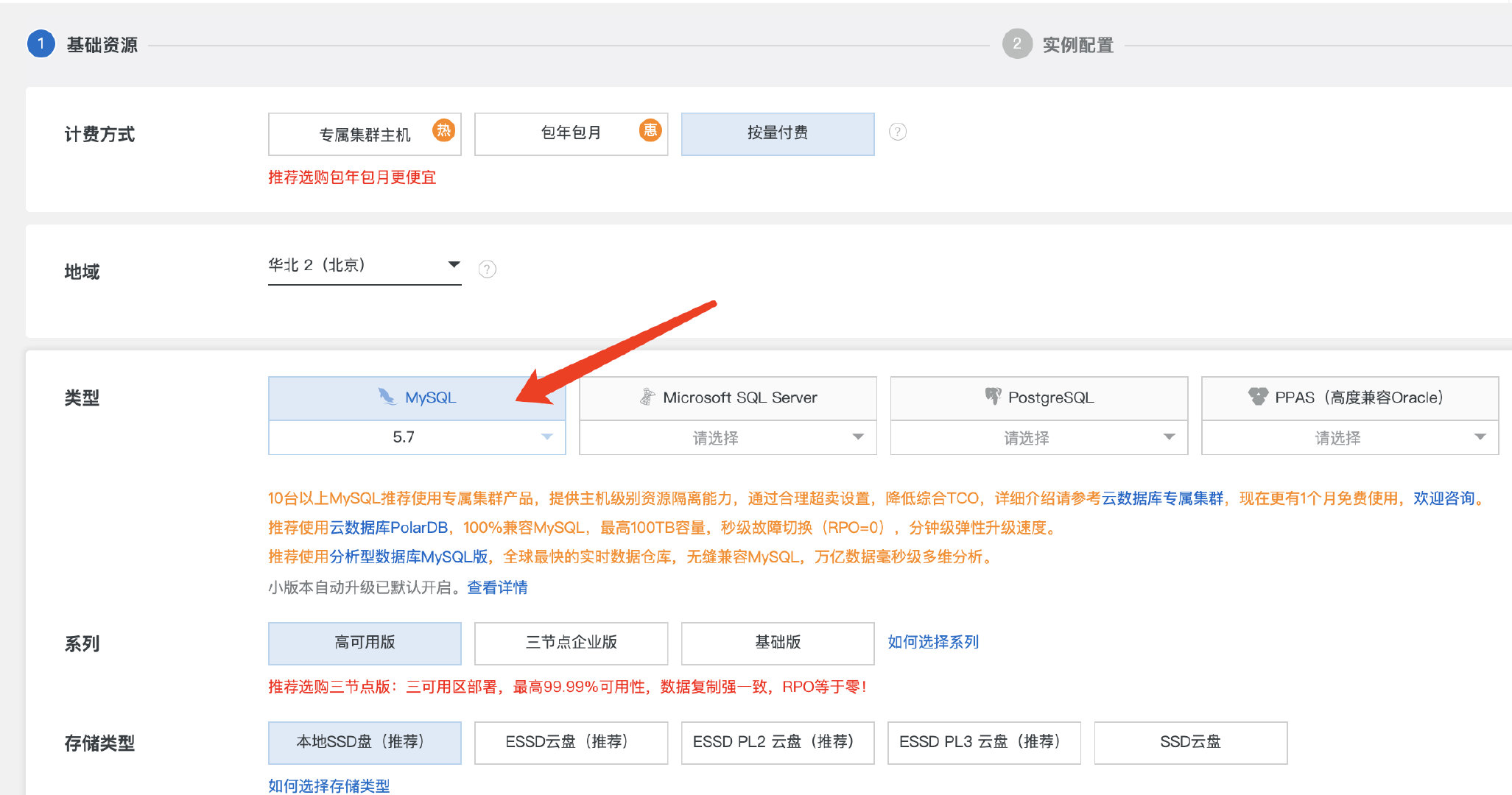Click the 推荐选购包年包月更便宜 notice text
The width and height of the screenshot is (1512, 795).
click(352, 177)
